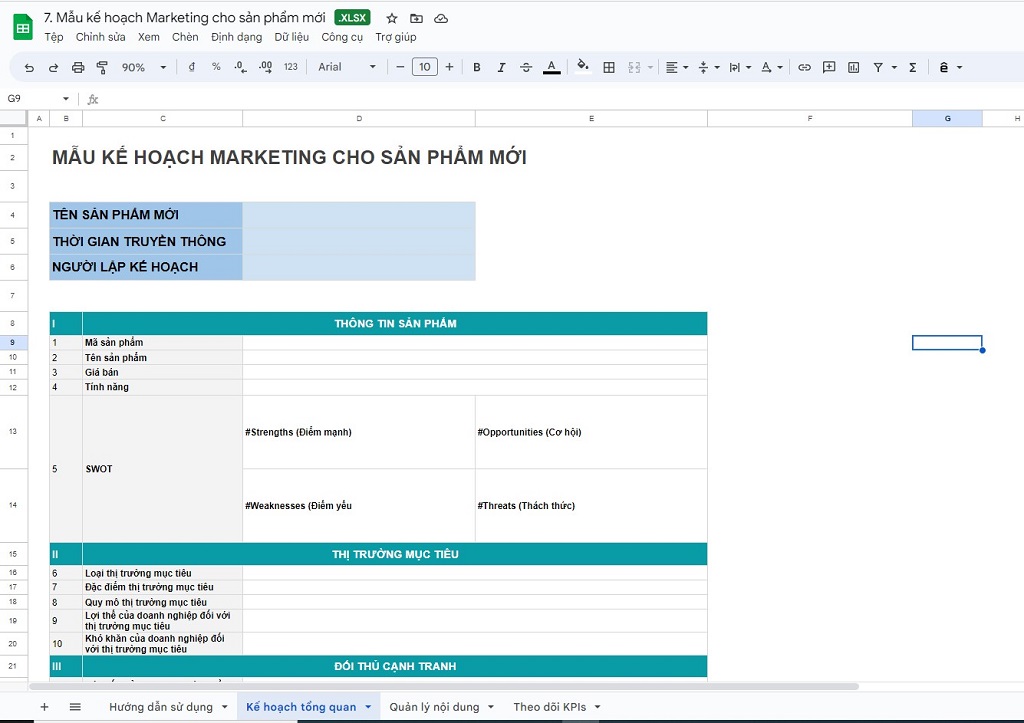Screen dimensions: 1024x723
Task: Click the undo arrow icon
Action: pyautogui.click(x=29, y=67)
